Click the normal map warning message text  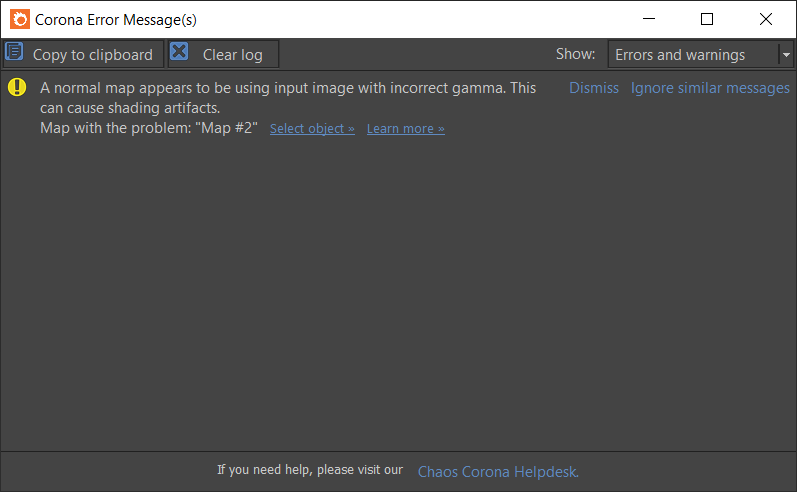[288, 98]
